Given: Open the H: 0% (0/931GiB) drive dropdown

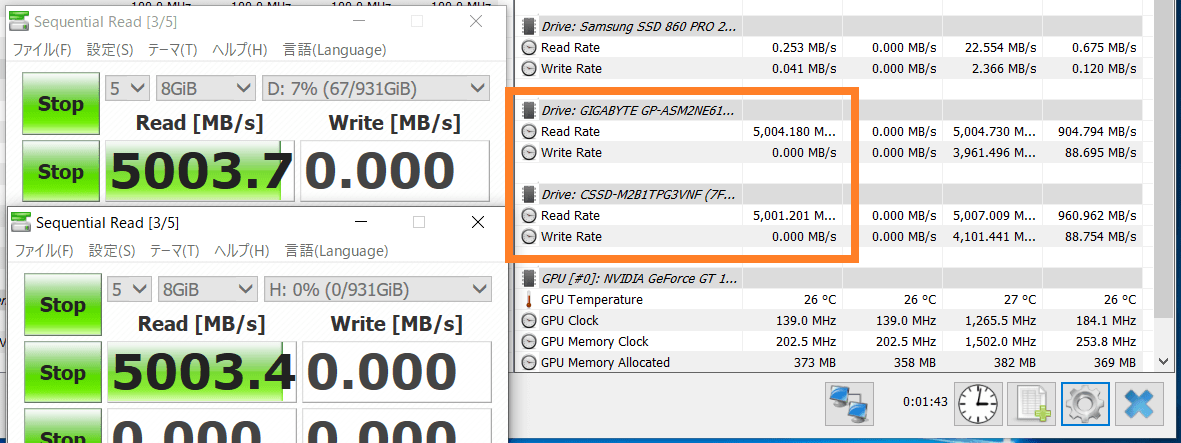Looking at the screenshot, I should [377, 289].
